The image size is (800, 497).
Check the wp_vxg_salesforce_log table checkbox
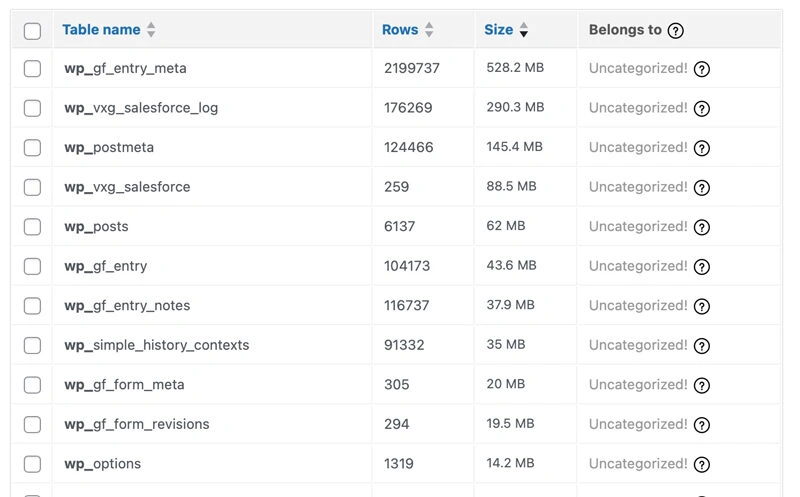pos(32,108)
